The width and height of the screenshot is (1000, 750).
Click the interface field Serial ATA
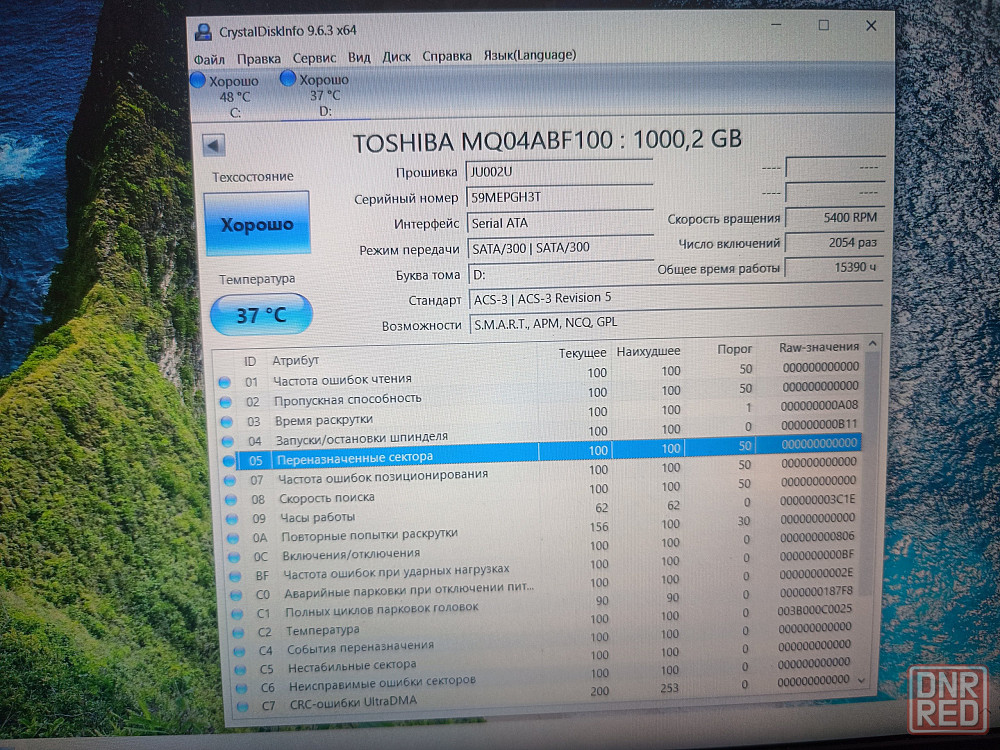[560, 223]
